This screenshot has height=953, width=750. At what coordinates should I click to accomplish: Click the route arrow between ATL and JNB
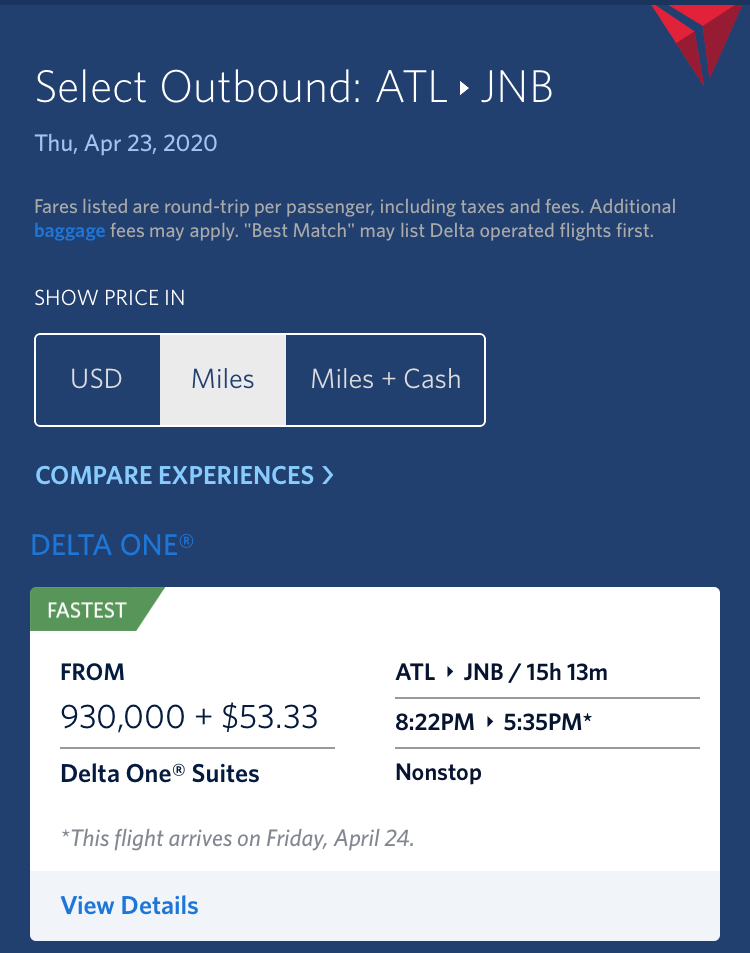[450, 672]
